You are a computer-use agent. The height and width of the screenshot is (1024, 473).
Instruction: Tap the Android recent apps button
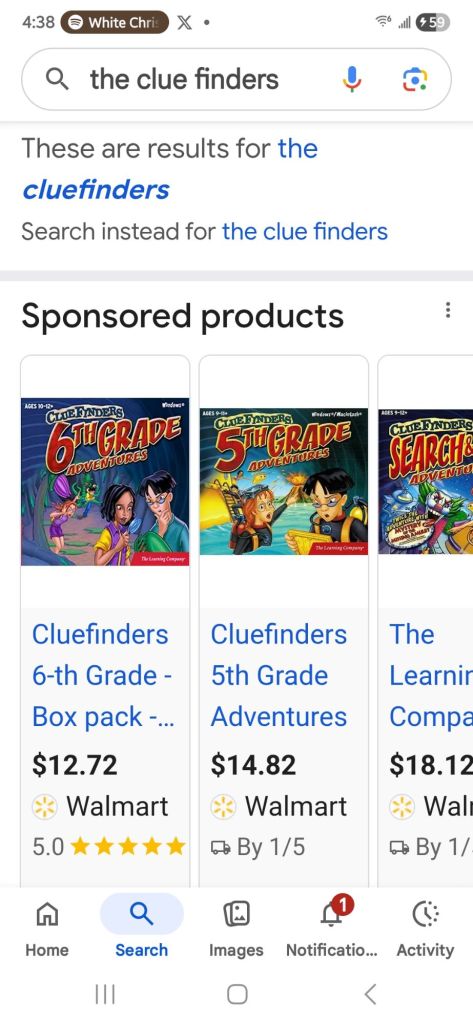tap(105, 995)
